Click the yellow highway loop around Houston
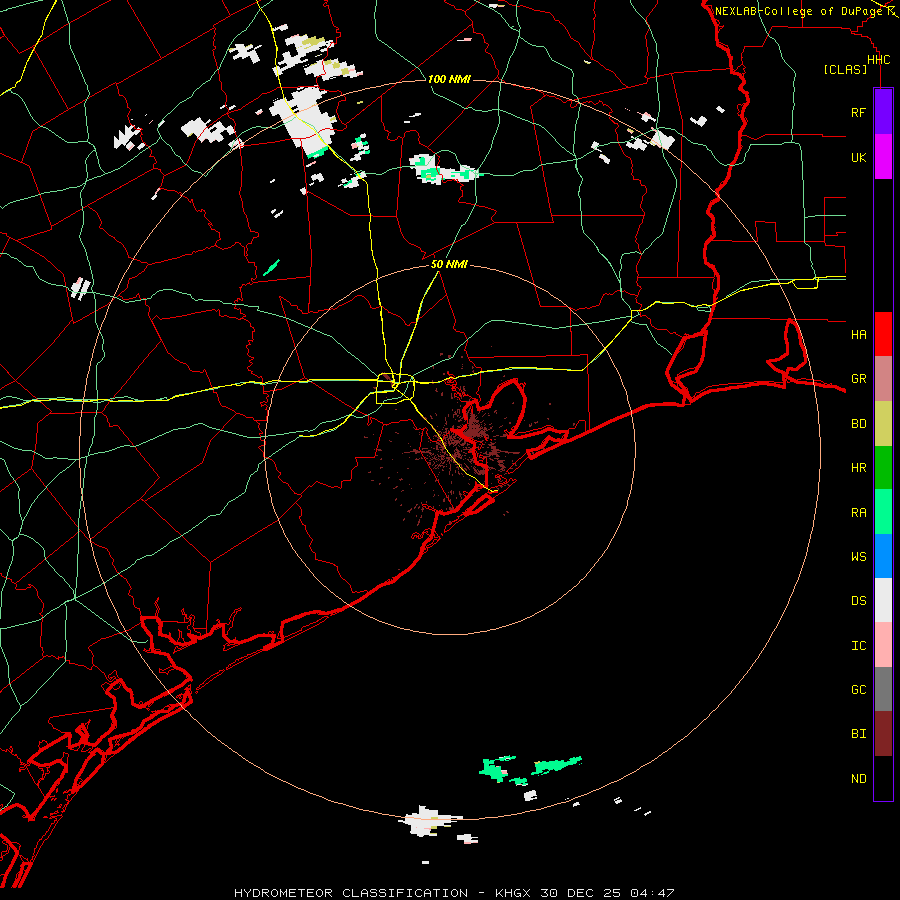This screenshot has height=900, width=900. (395, 389)
